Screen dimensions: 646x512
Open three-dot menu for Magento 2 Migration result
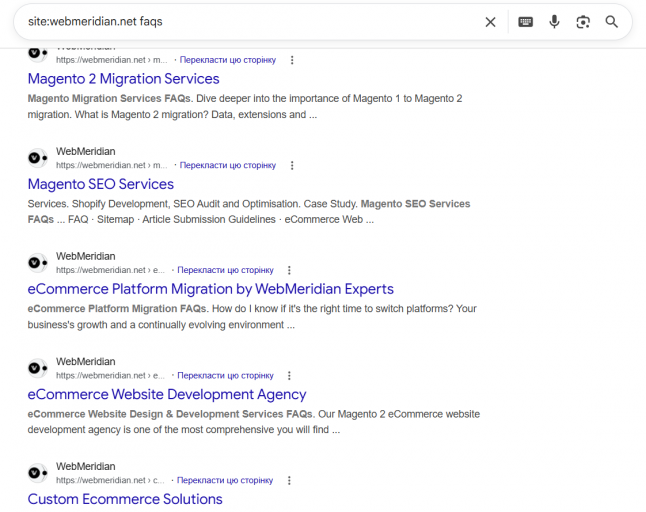point(292,60)
